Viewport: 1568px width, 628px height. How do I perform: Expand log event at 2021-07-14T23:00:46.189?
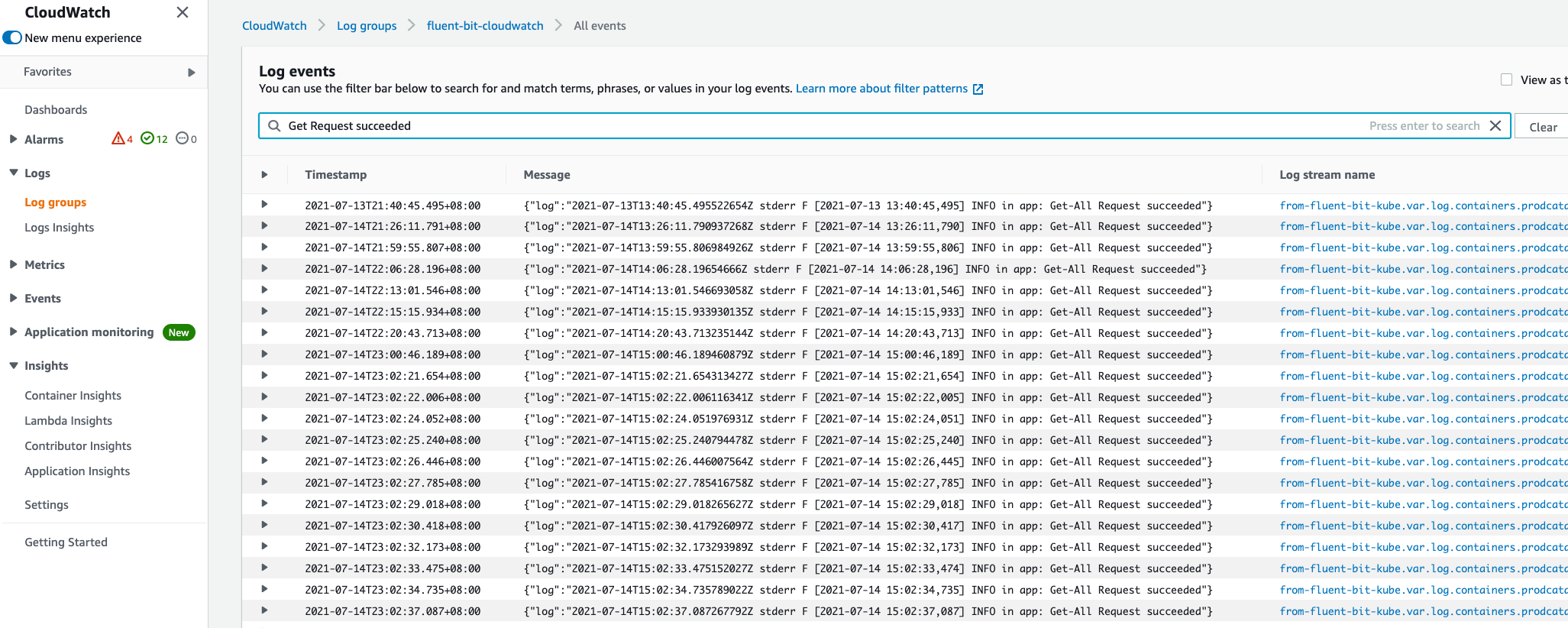[x=264, y=354]
